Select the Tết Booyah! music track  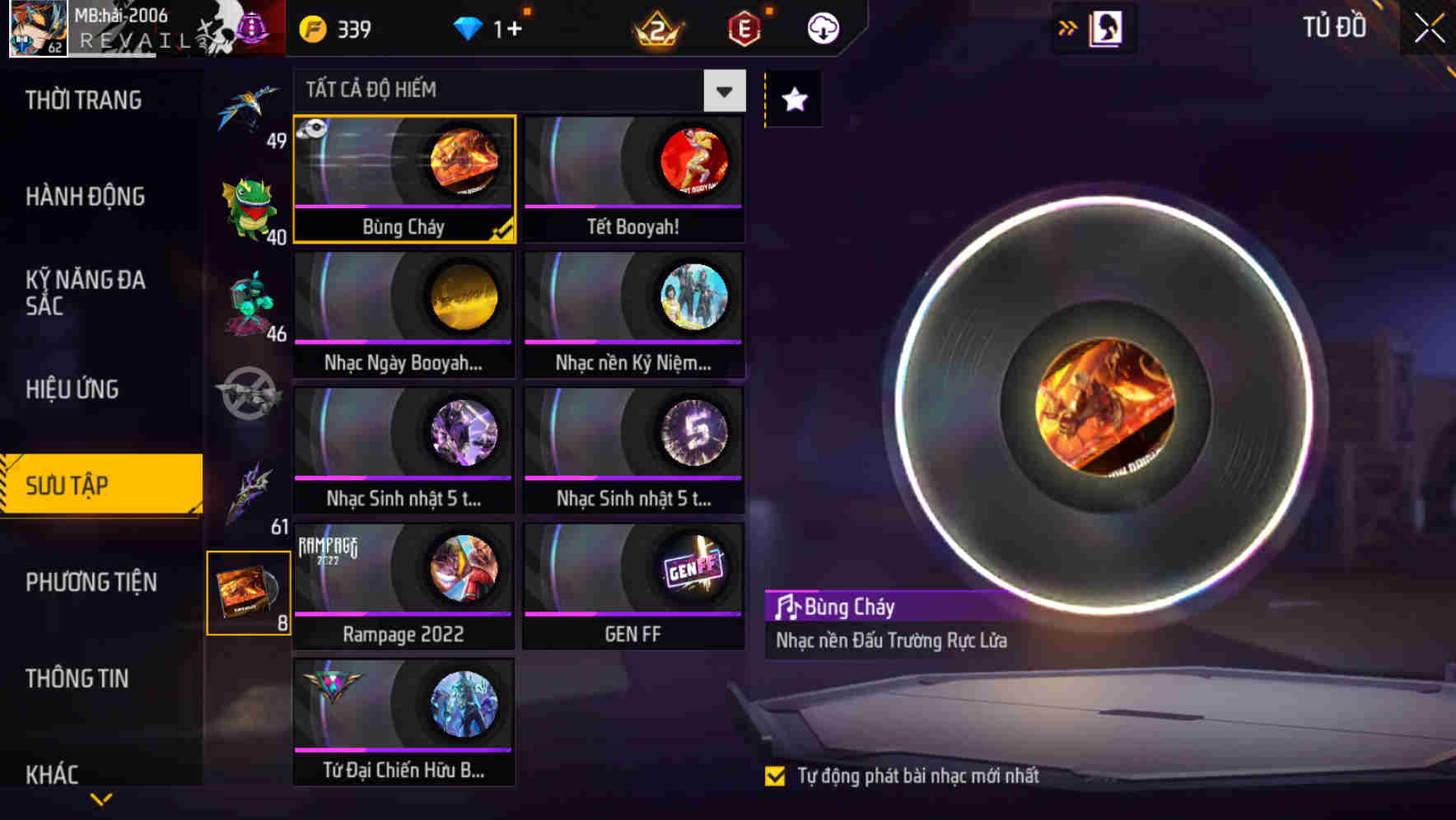pyautogui.click(x=633, y=179)
